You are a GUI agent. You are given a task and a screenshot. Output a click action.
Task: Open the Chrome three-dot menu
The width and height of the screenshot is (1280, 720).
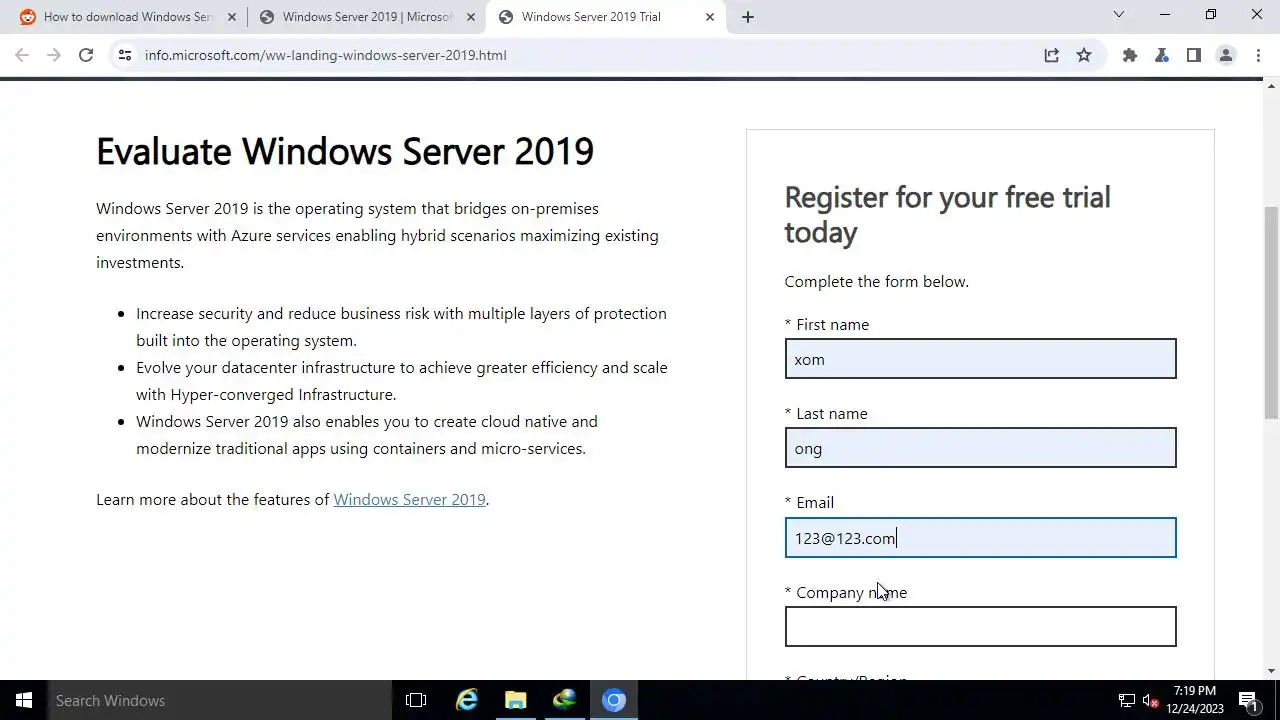click(x=1257, y=55)
